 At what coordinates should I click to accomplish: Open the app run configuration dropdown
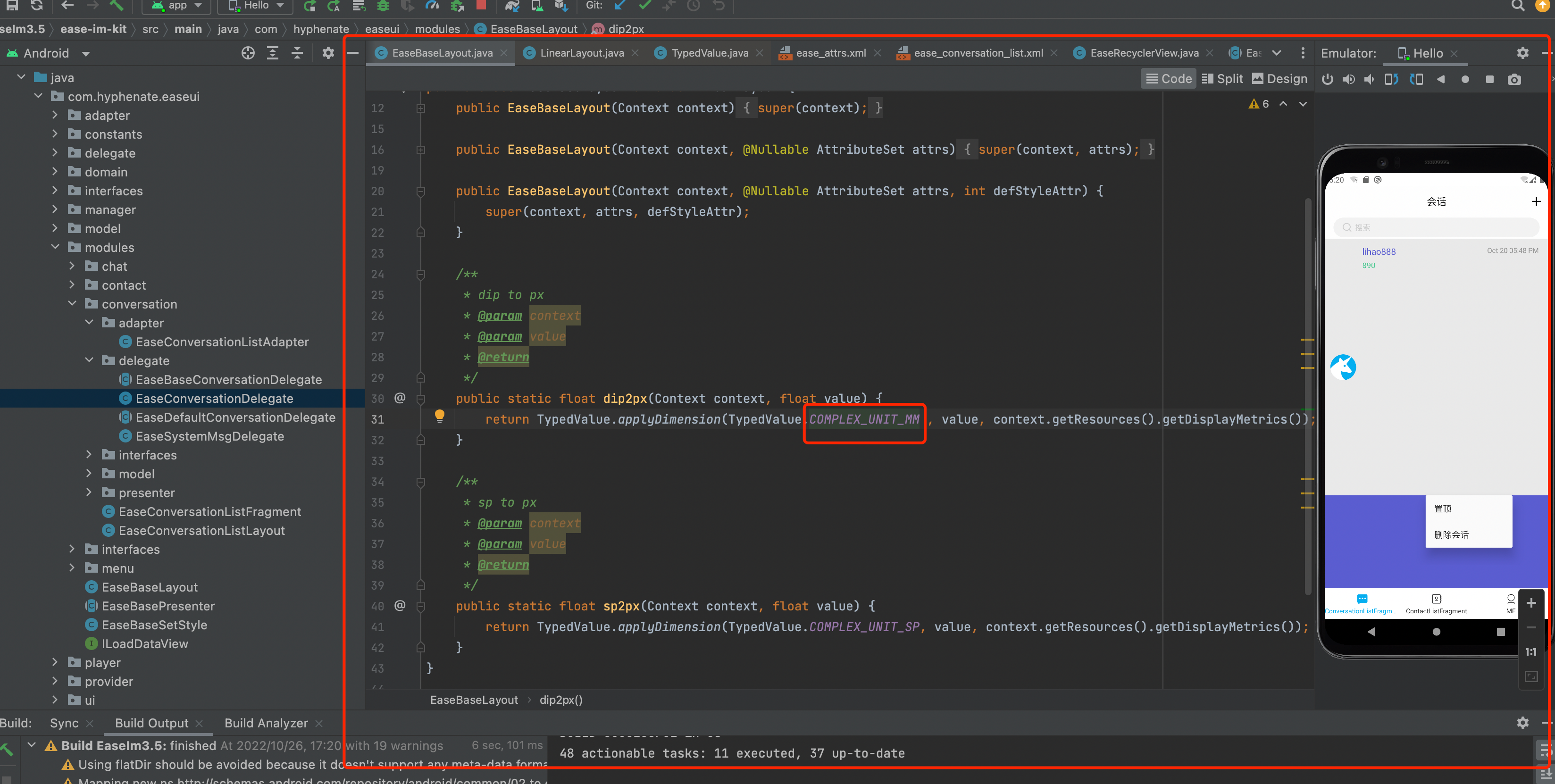(177, 6)
